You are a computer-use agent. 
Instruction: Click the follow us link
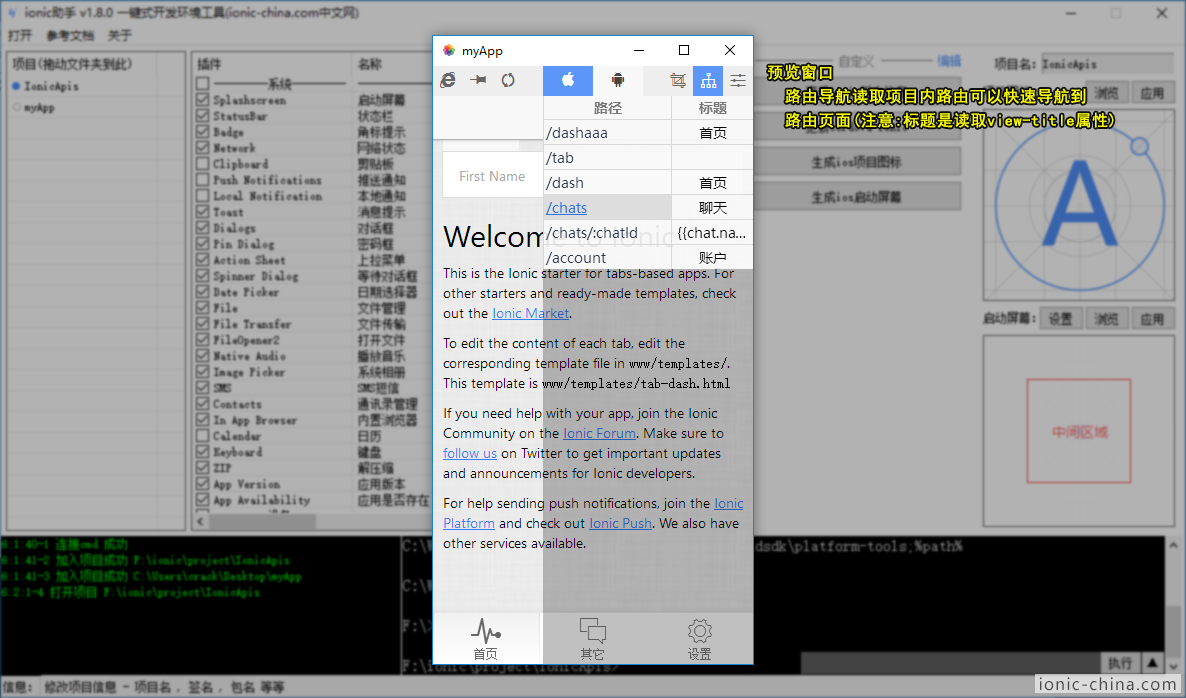(x=470, y=453)
